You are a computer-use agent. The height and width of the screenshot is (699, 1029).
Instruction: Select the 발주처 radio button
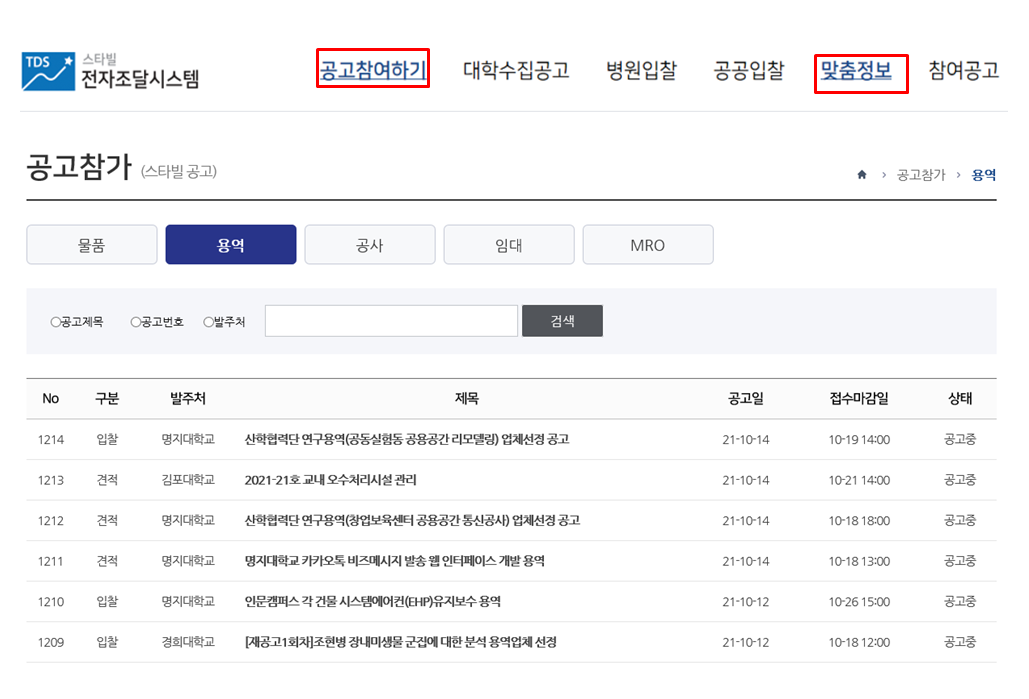[209, 322]
